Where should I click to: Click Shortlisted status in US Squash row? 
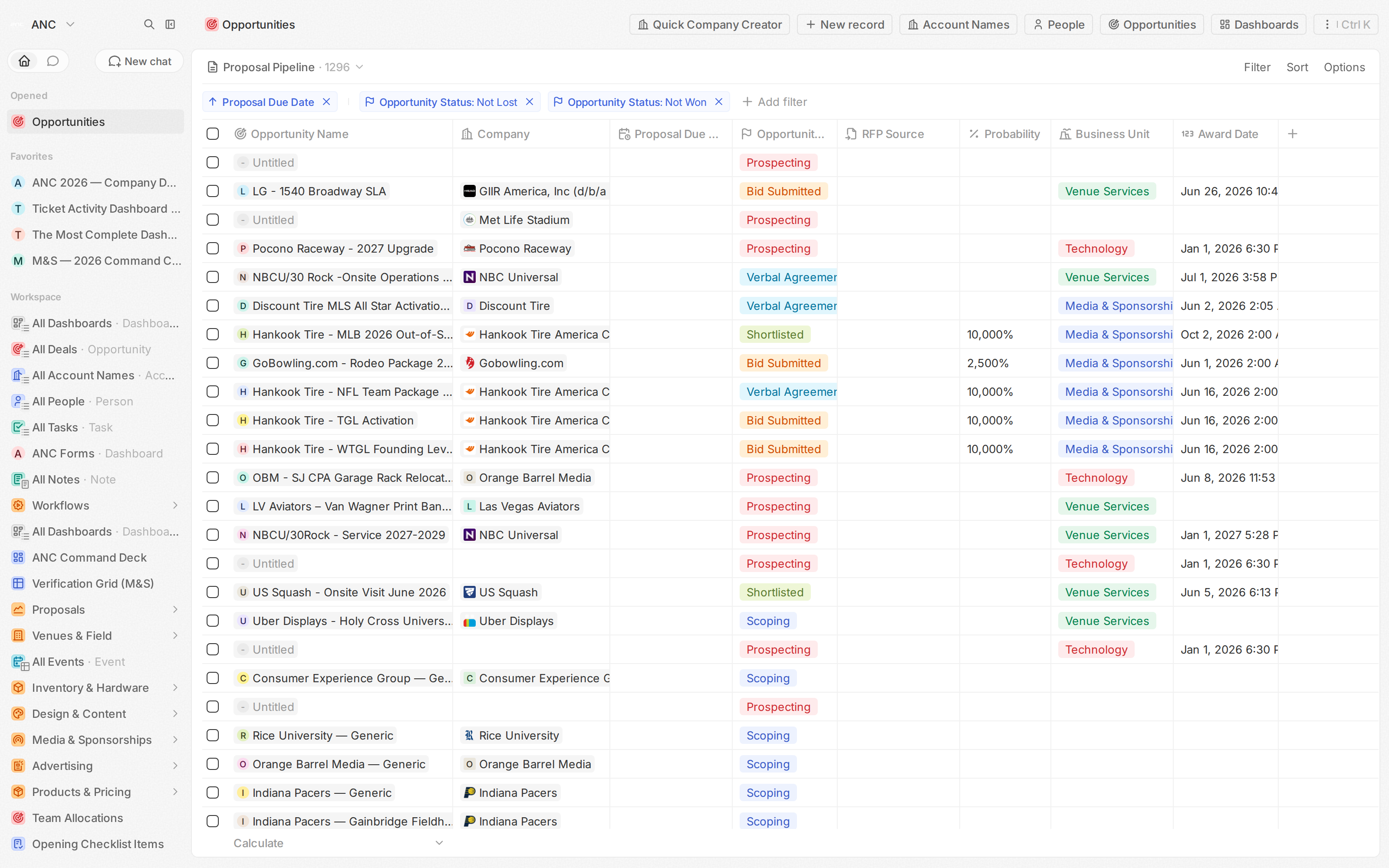point(775,592)
